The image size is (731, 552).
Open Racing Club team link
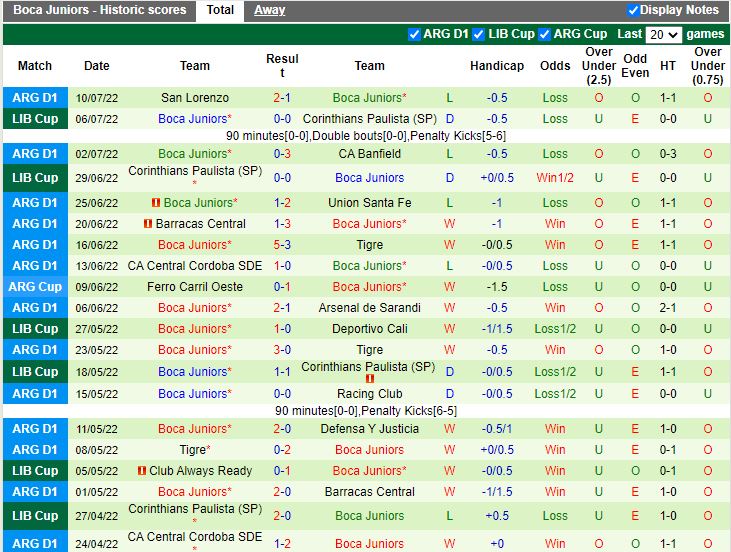[369, 394]
